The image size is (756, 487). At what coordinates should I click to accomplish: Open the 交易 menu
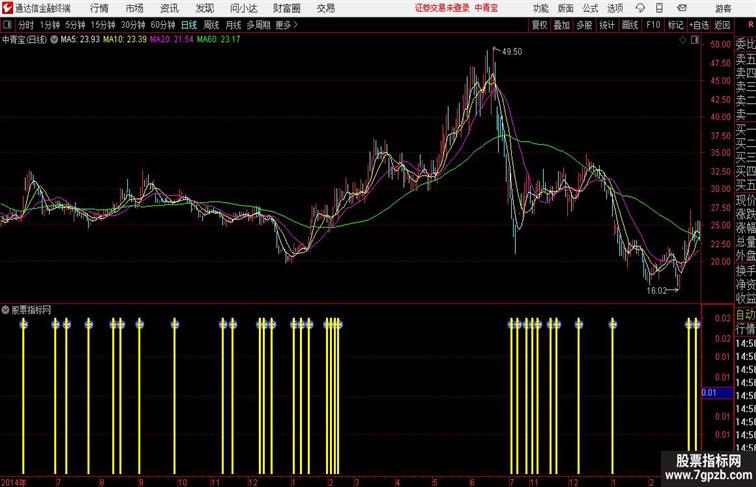coord(325,8)
